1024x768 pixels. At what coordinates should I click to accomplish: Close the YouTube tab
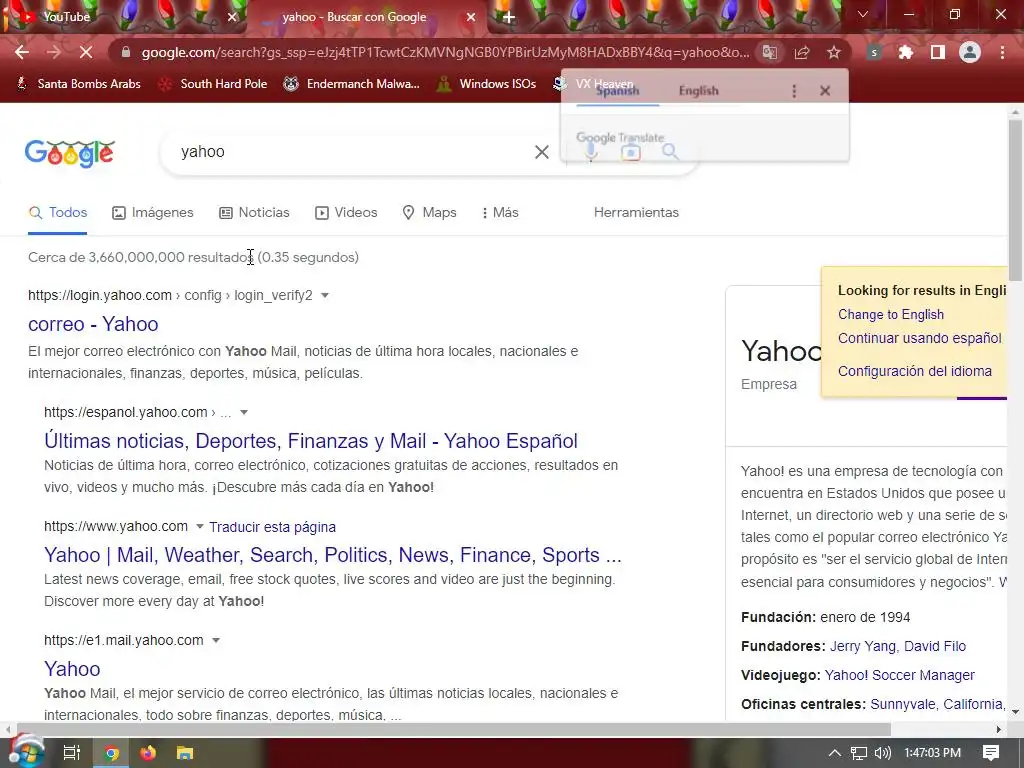point(232,17)
